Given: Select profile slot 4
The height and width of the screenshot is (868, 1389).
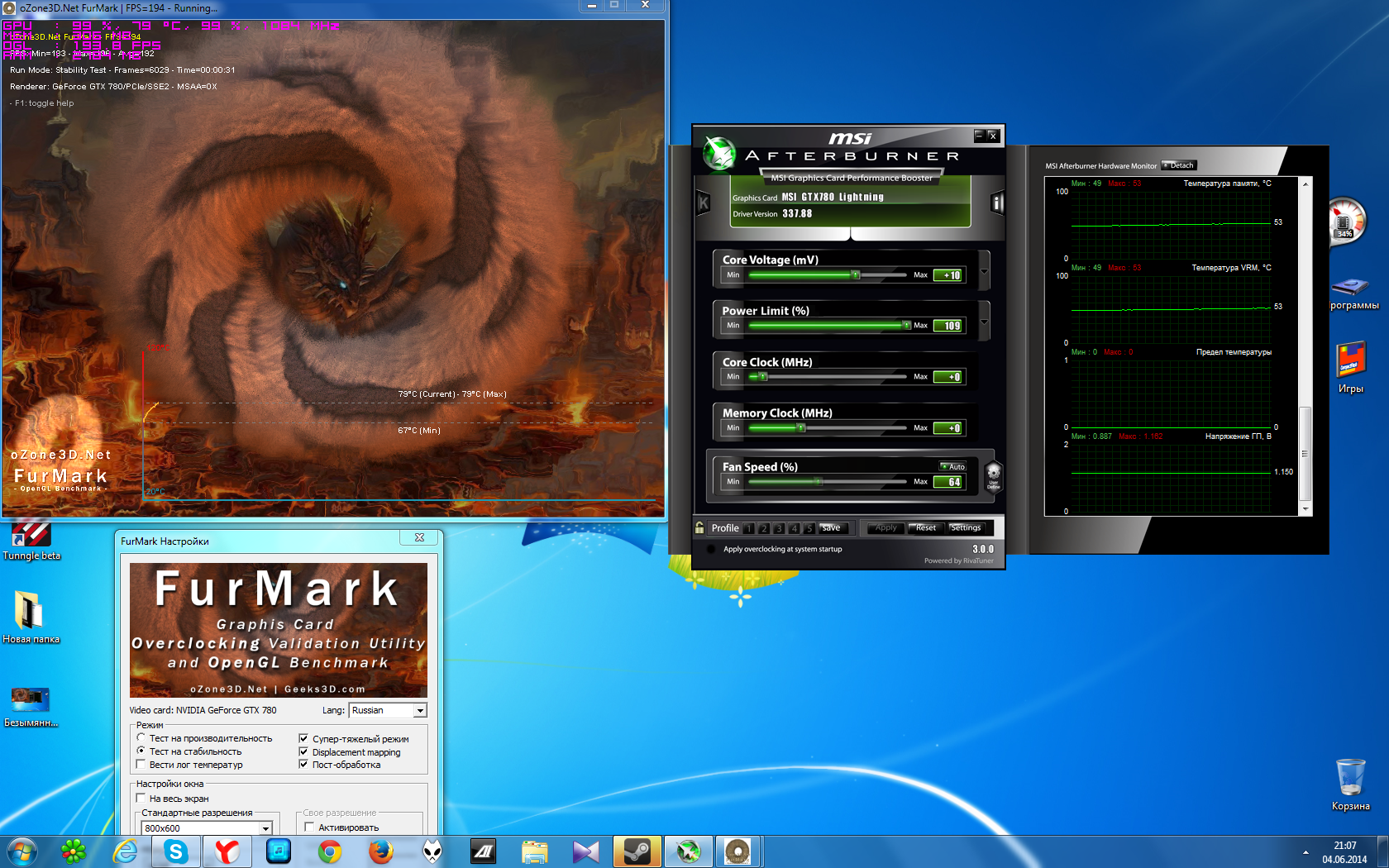Looking at the screenshot, I should (x=794, y=528).
